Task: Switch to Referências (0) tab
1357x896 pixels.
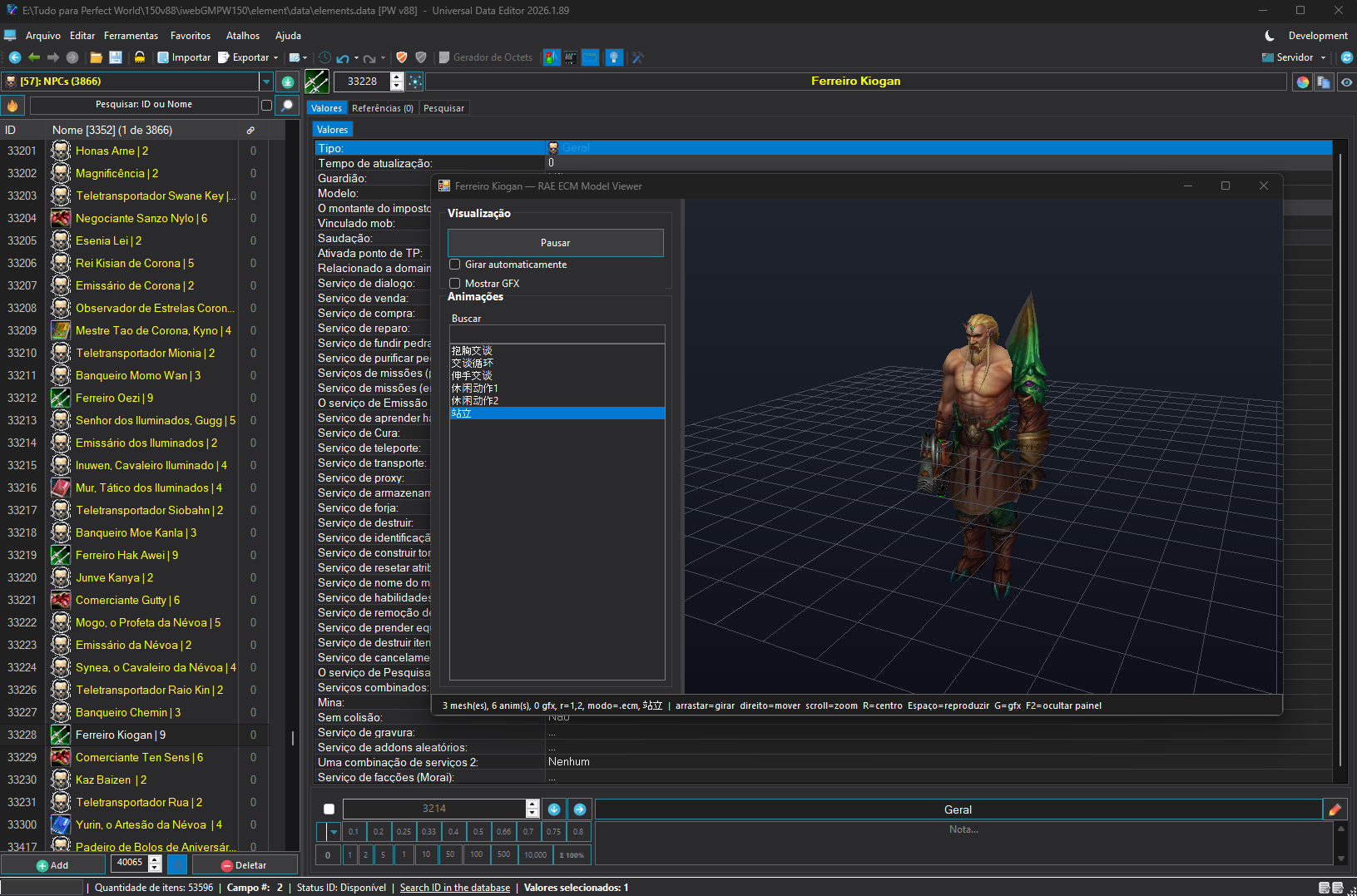Action: tap(383, 108)
